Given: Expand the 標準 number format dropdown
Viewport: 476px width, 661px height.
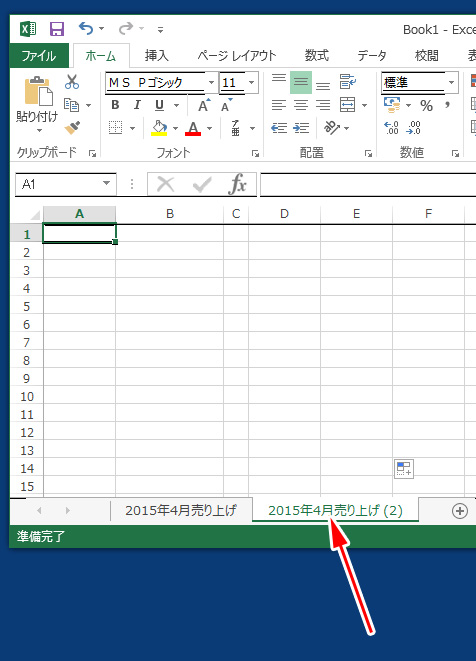Looking at the screenshot, I should tap(452, 82).
